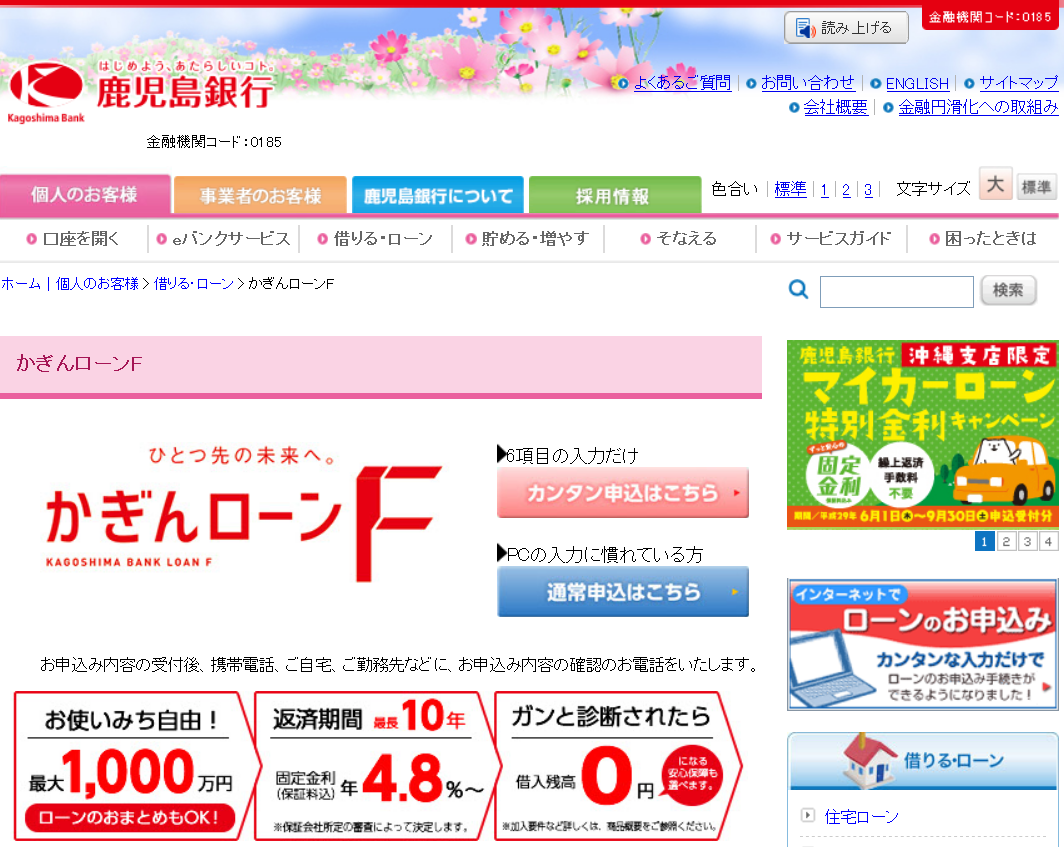
Task: Click the large red F loan logo
Action: (398, 523)
